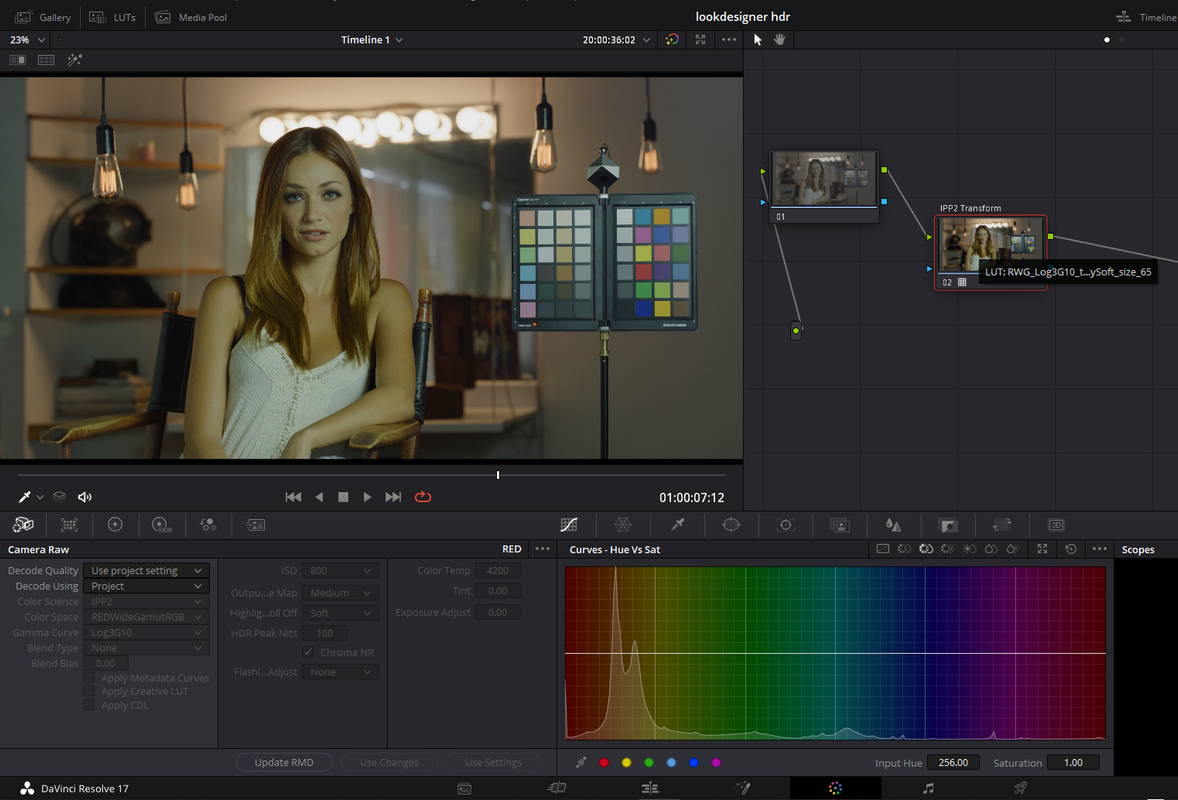Check the Apply CDL checkbox
The height and width of the screenshot is (800, 1178).
coord(89,705)
